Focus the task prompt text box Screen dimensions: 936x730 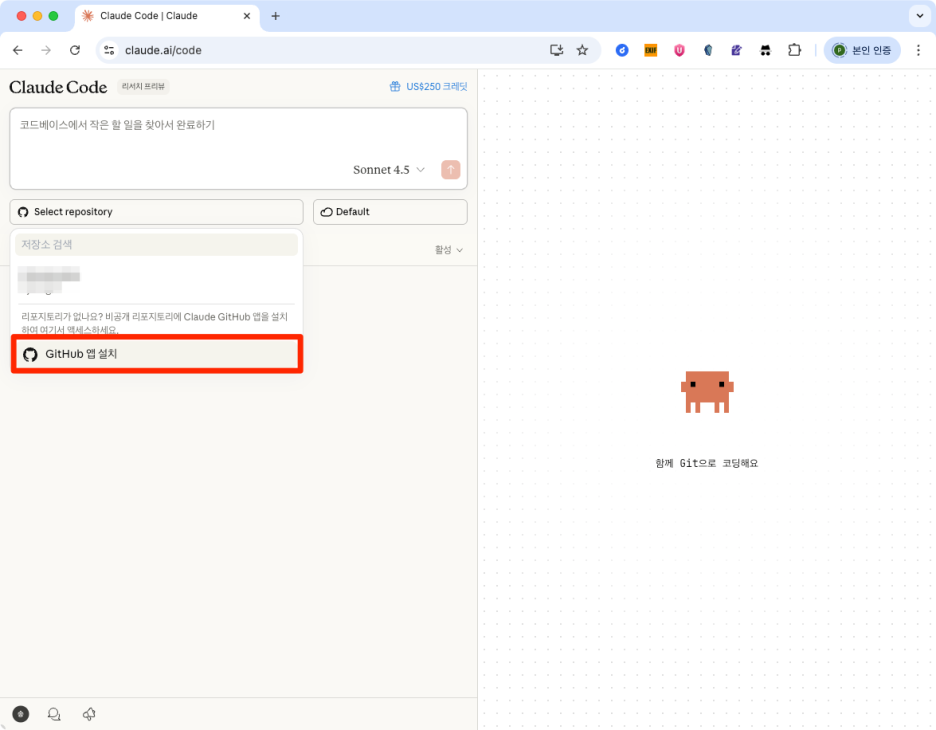point(238,149)
